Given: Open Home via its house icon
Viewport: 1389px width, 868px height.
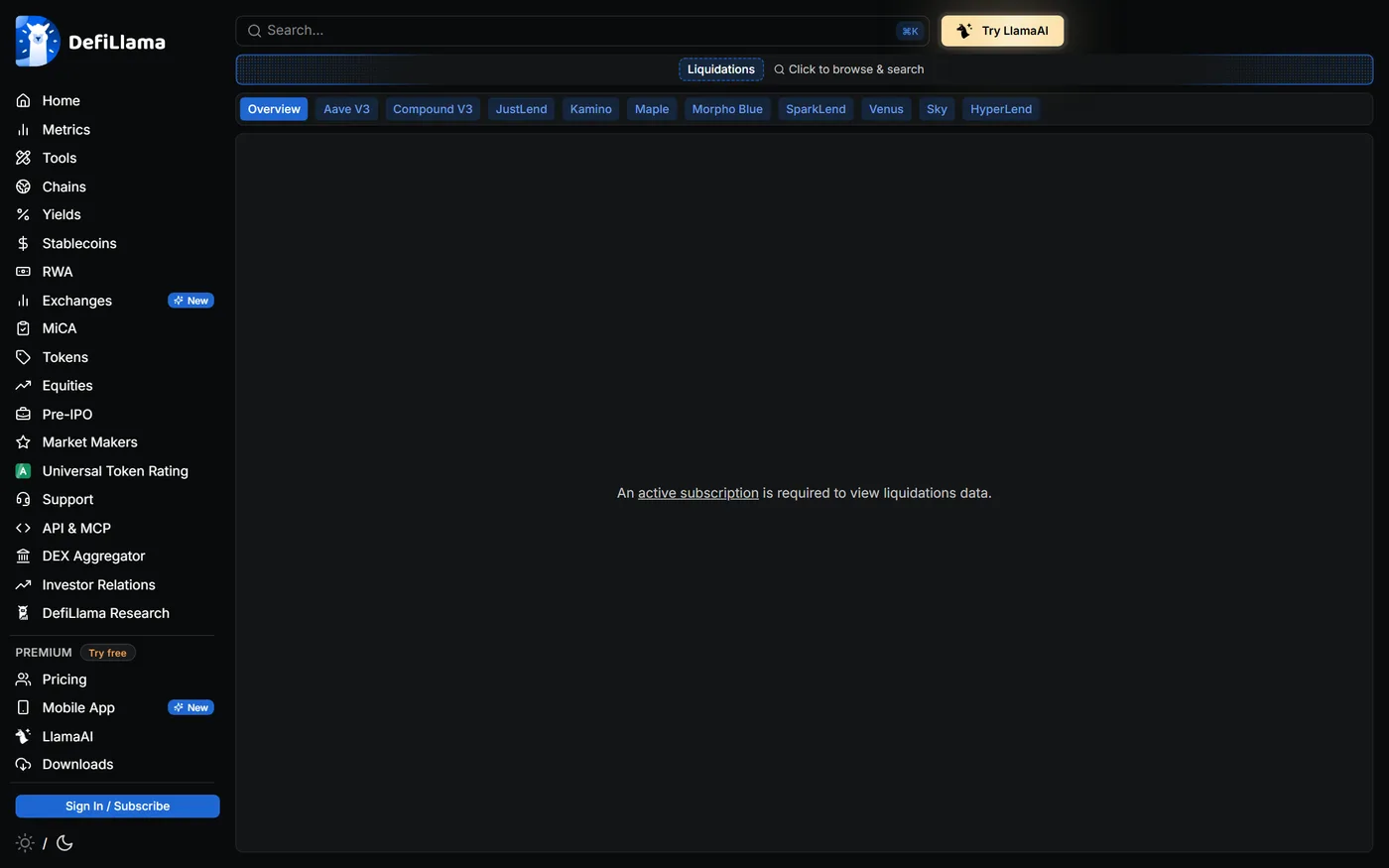Looking at the screenshot, I should (x=23, y=101).
